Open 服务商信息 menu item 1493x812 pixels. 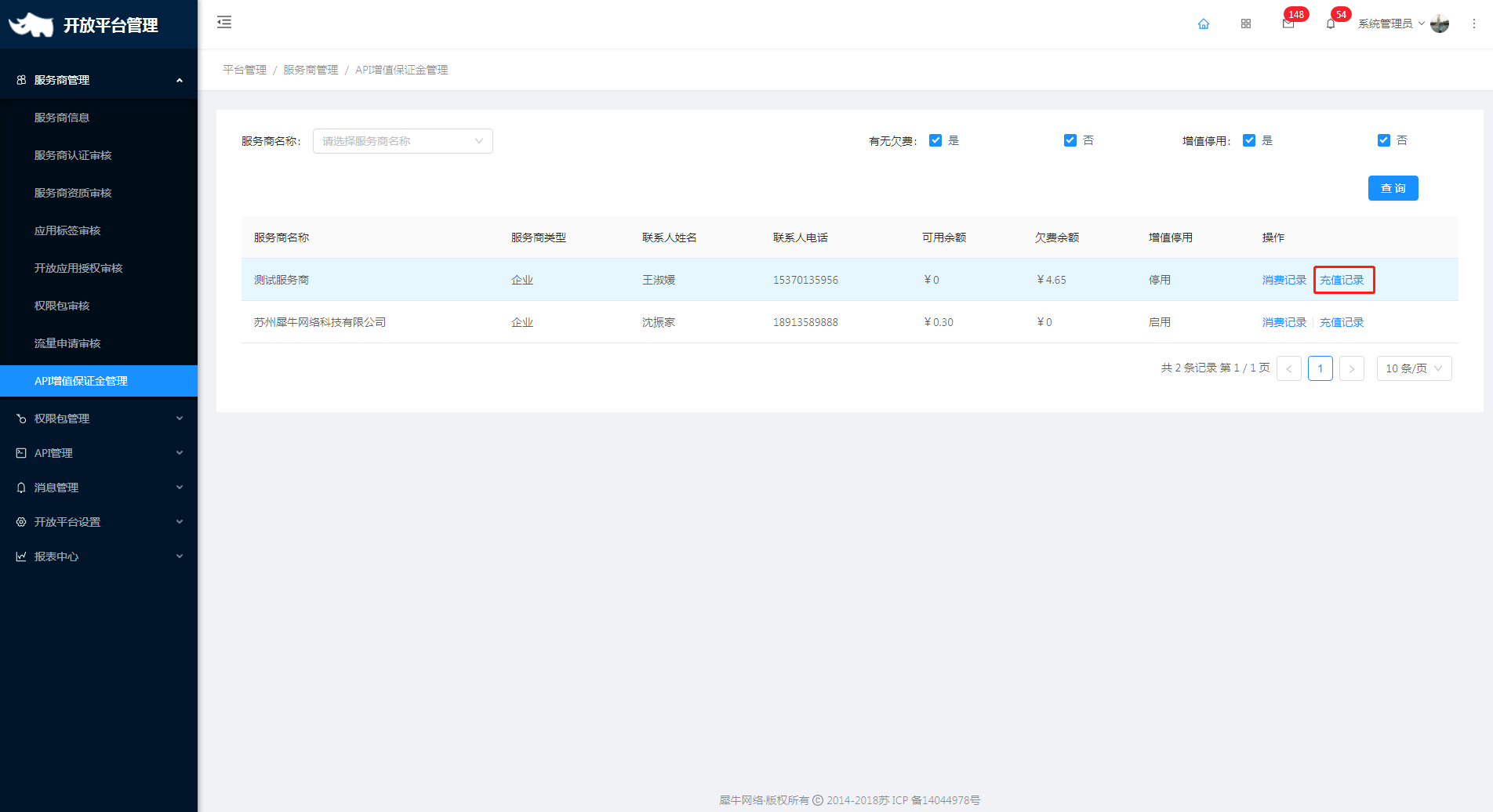point(99,118)
